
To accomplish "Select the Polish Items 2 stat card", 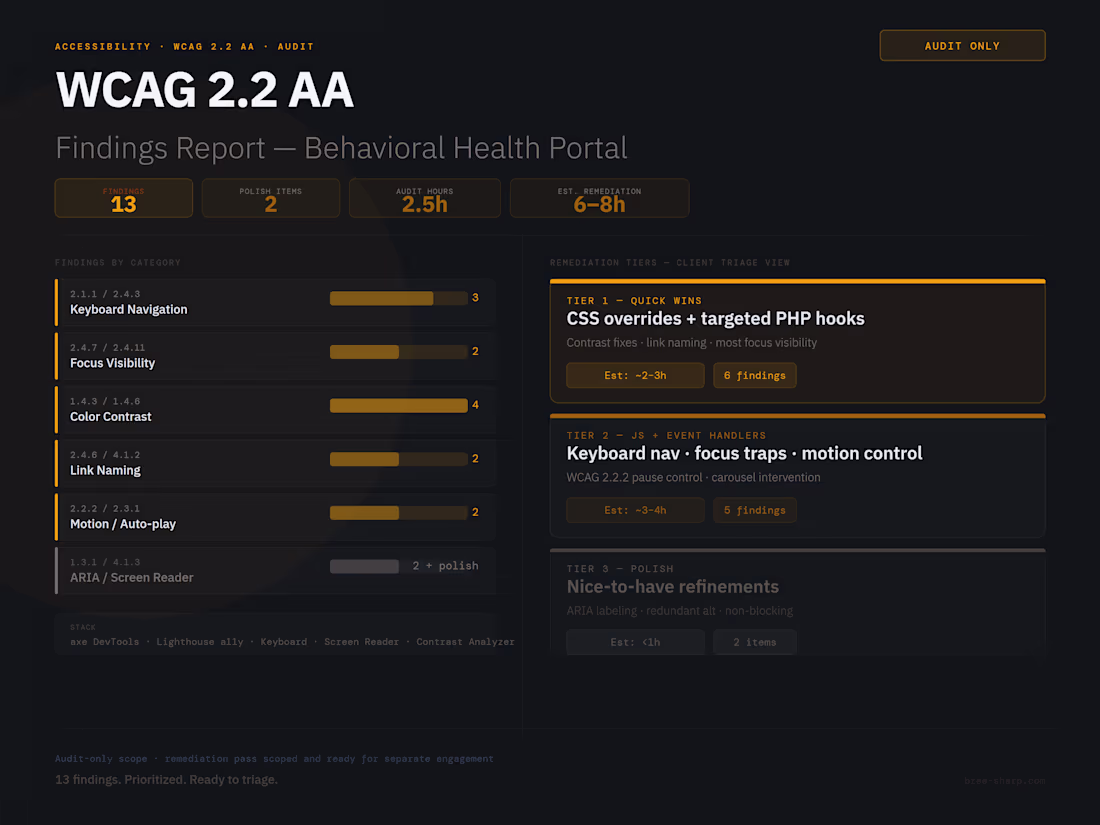I will (x=271, y=198).
